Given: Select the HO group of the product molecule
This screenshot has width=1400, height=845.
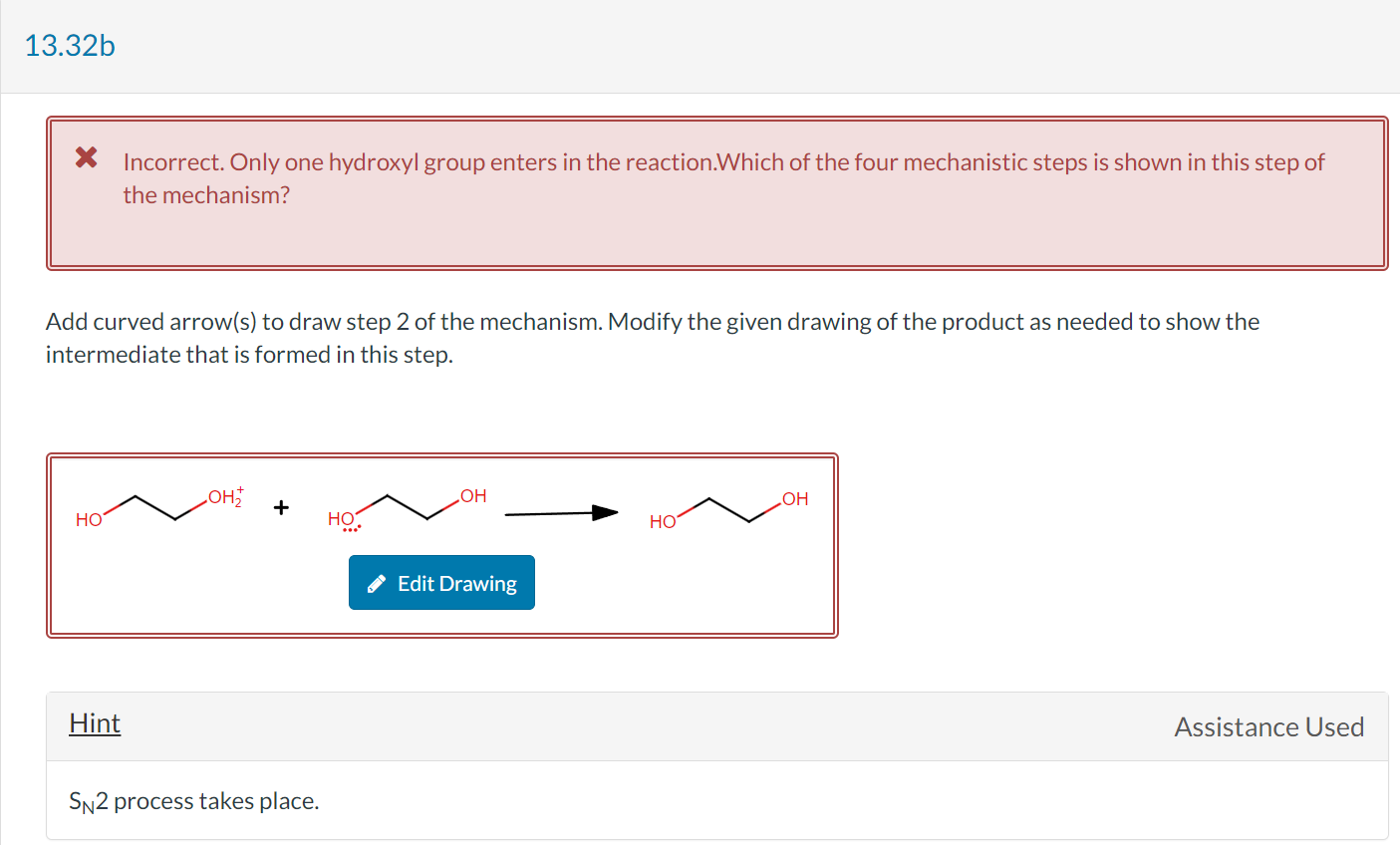Looking at the screenshot, I should (x=661, y=520).
